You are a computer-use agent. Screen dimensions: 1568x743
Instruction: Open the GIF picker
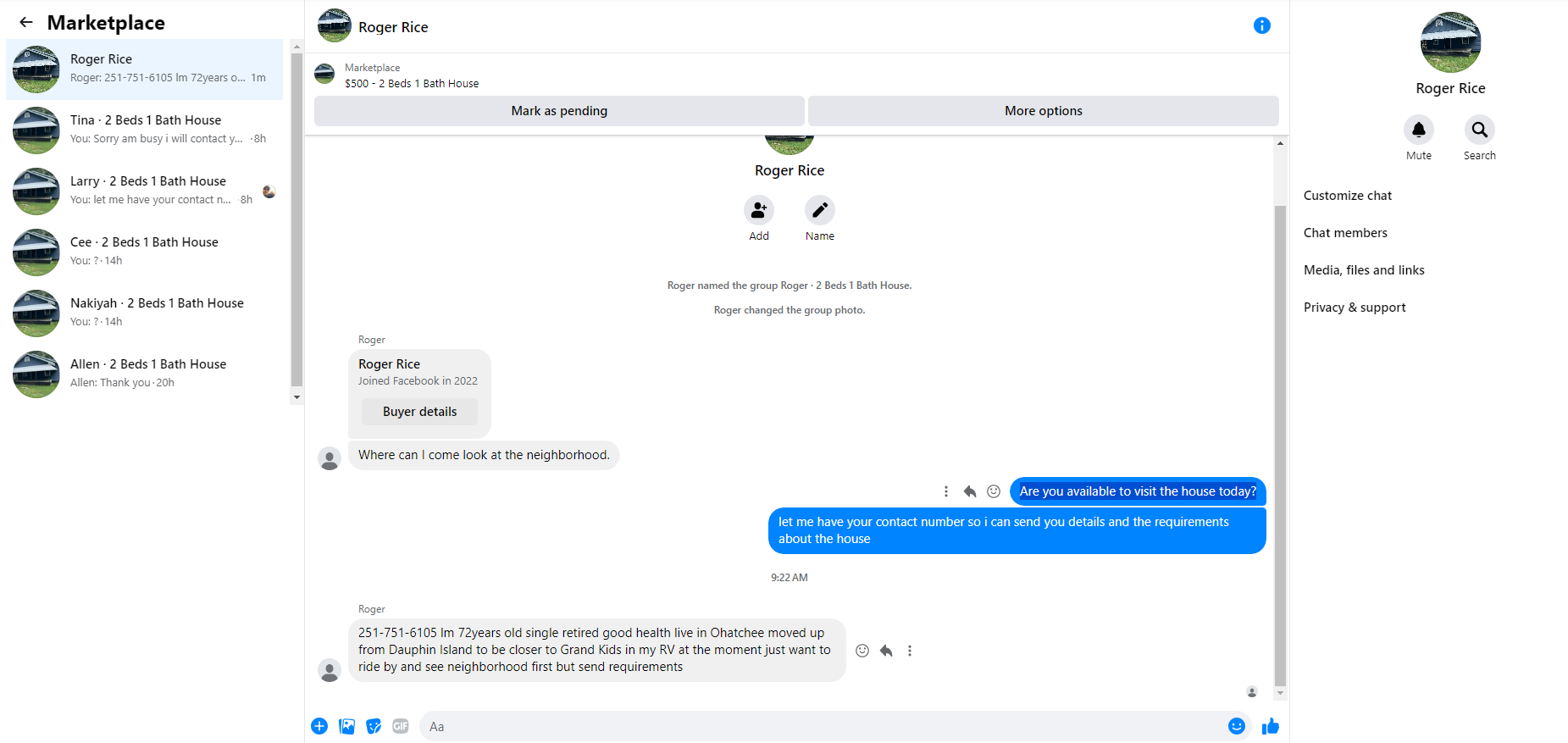(x=401, y=726)
